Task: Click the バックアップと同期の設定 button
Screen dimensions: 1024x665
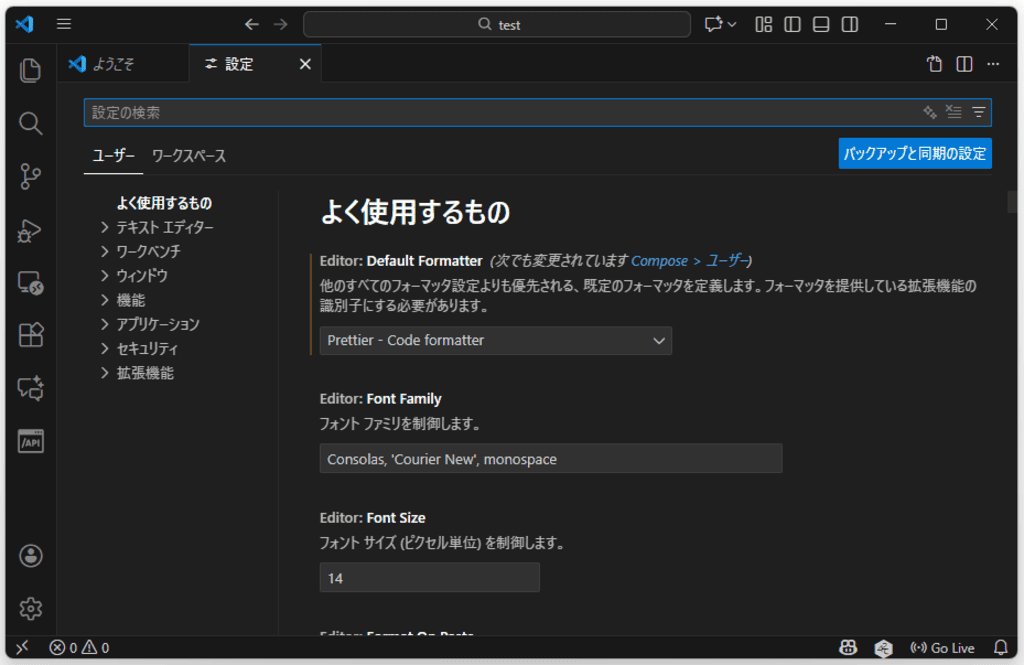Action: click(915, 153)
